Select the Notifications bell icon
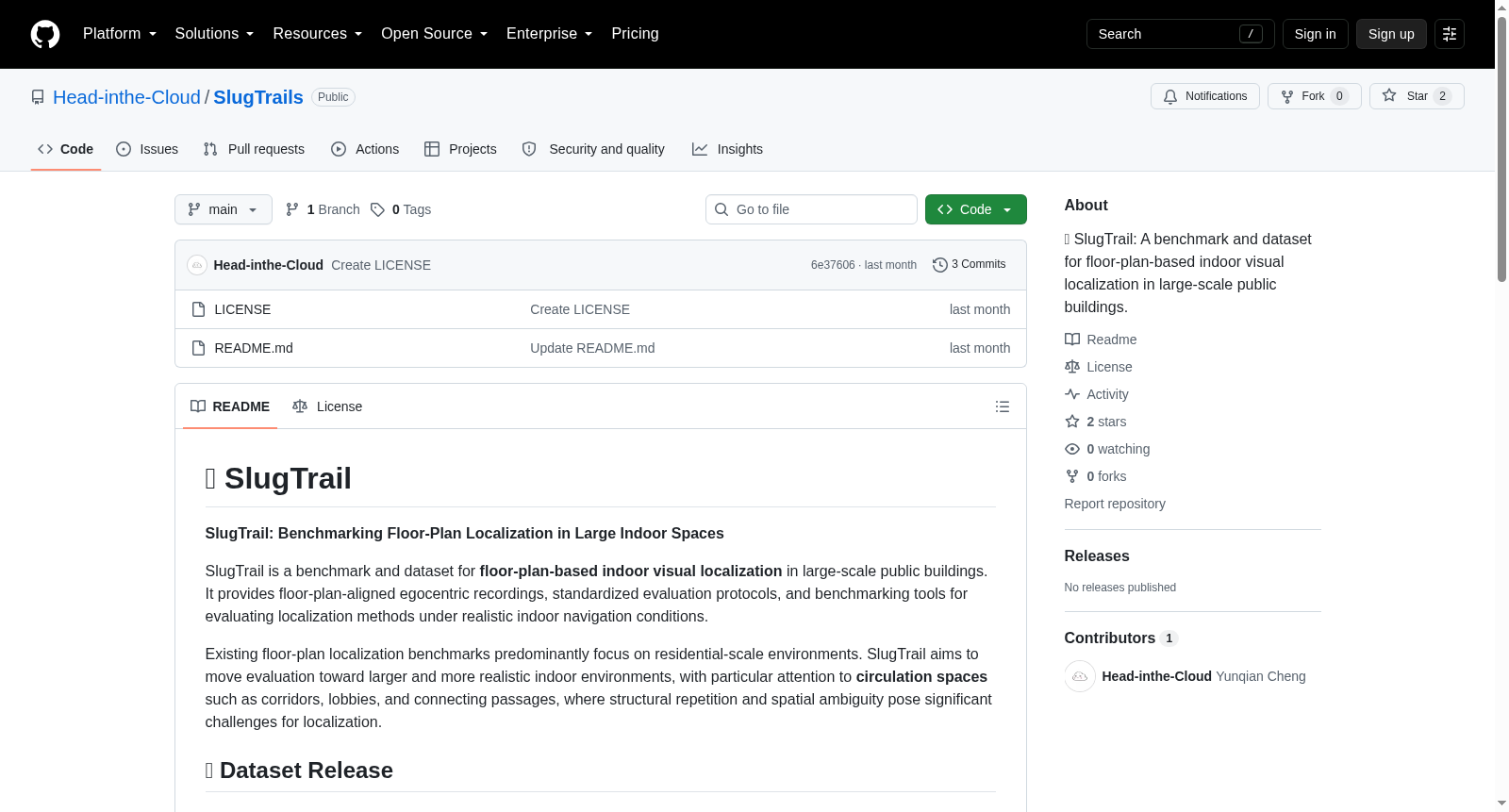The height and width of the screenshot is (812, 1509). [x=1170, y=96]
